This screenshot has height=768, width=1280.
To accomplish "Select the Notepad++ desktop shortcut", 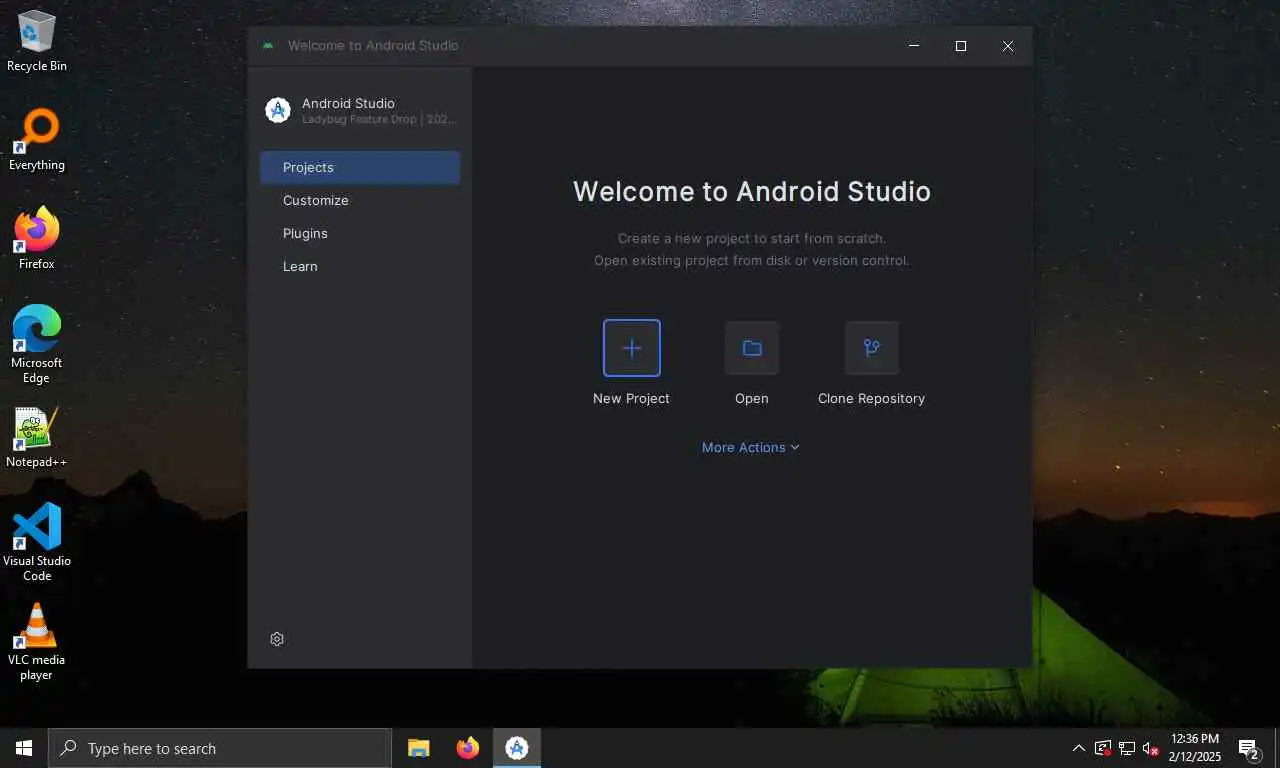I will 37,437.
